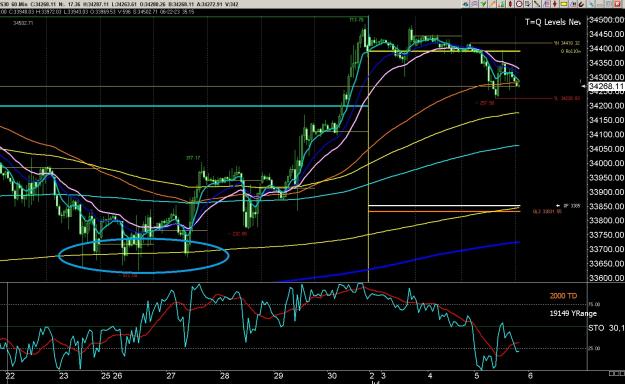Click date label 27 on time axis

point(171,376)
